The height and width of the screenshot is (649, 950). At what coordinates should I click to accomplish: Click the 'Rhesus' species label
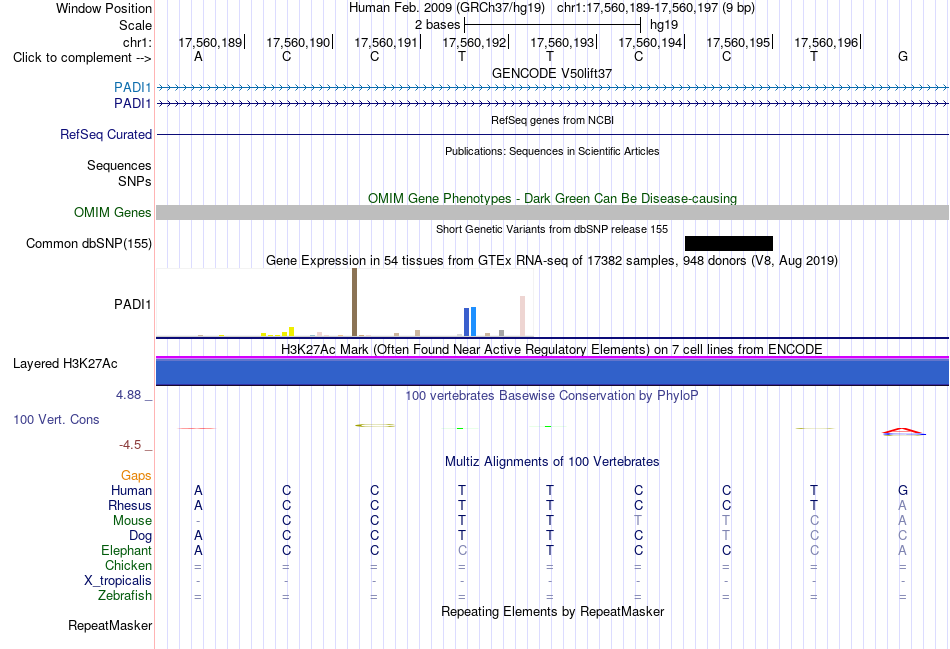(x=130, y=505)
